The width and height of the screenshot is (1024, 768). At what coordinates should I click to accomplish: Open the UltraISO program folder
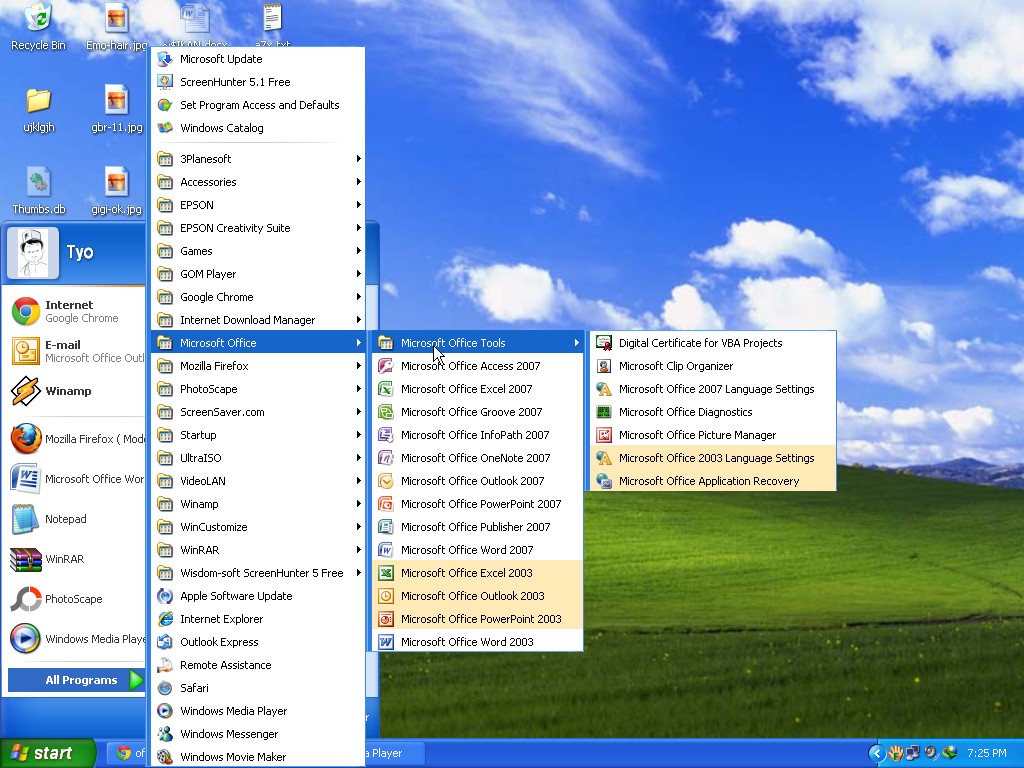[x=258, y=458]
